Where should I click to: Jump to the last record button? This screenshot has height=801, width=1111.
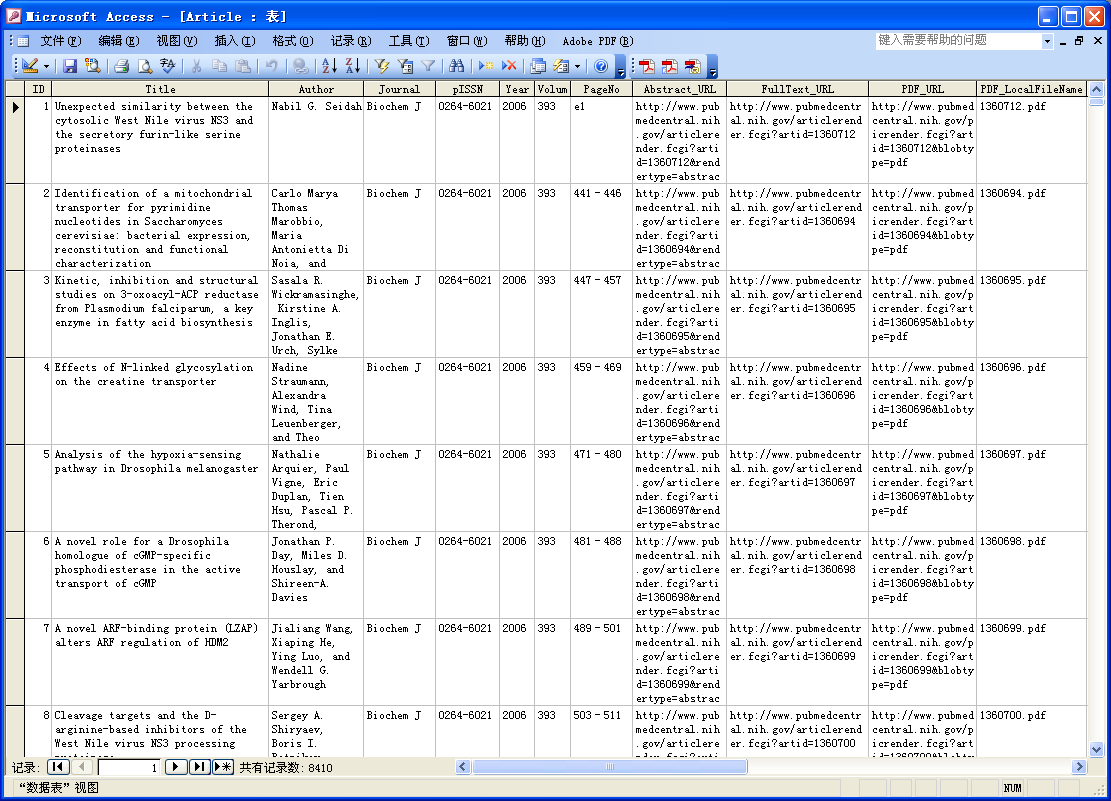pos(198,767)
